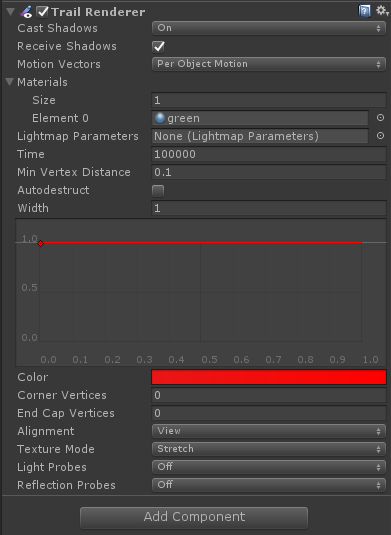Open the Trail Renderer gear settings menu
391x535 pixels.
coord(381,11)
